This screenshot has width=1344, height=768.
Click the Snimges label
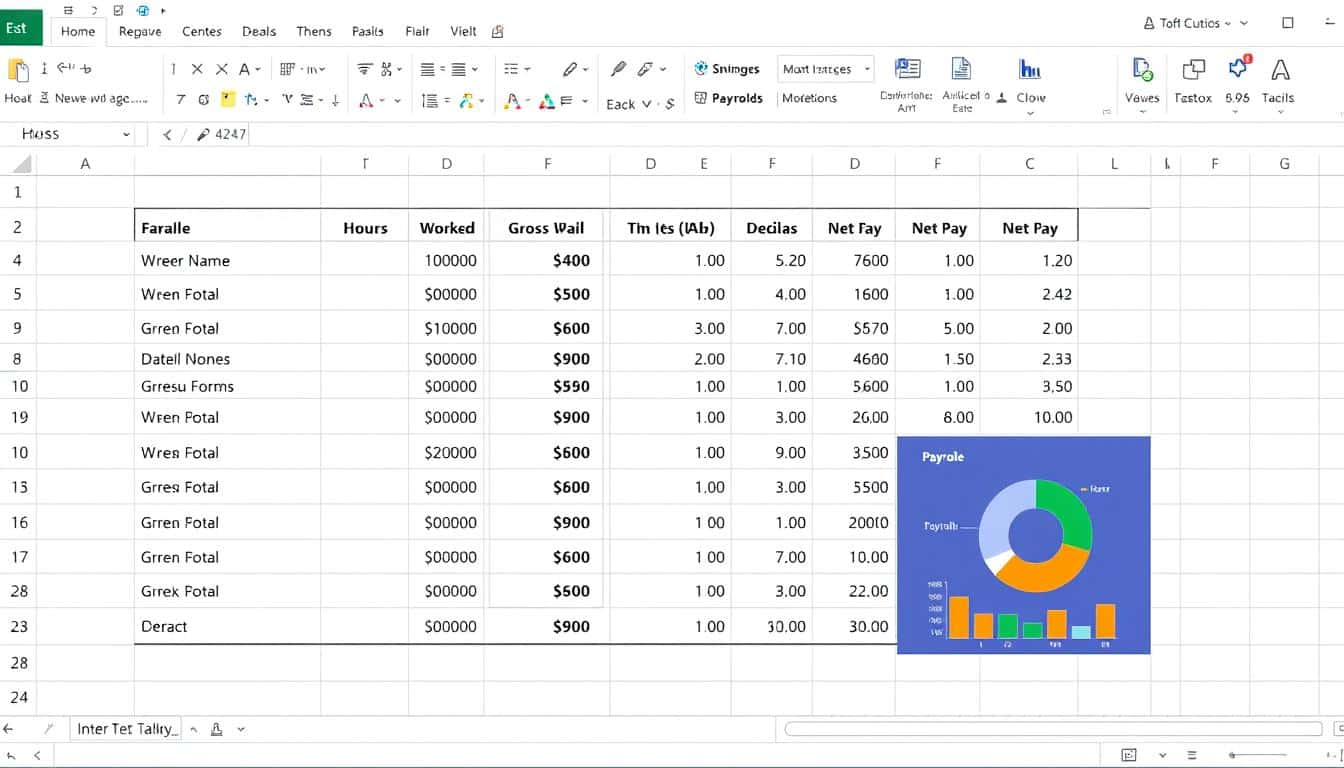(x=735, y=69)
